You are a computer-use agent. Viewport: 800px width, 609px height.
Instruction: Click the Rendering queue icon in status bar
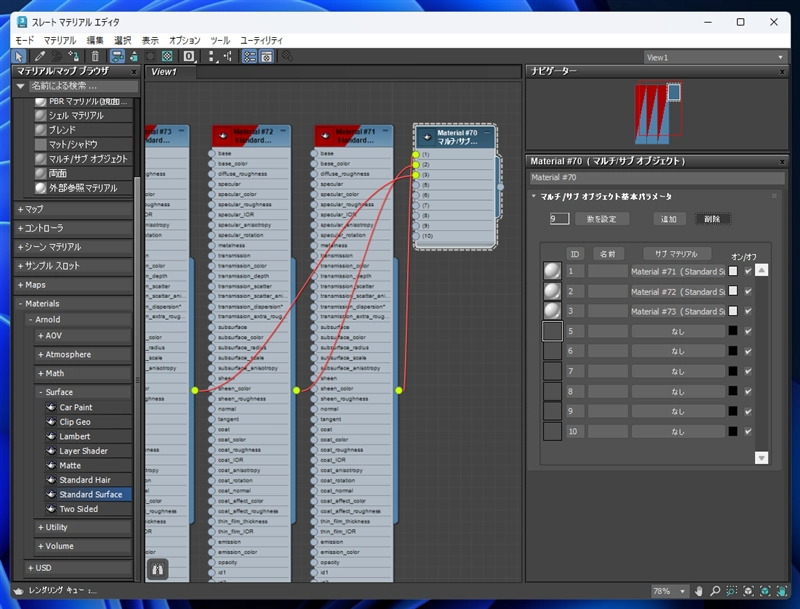18,591
